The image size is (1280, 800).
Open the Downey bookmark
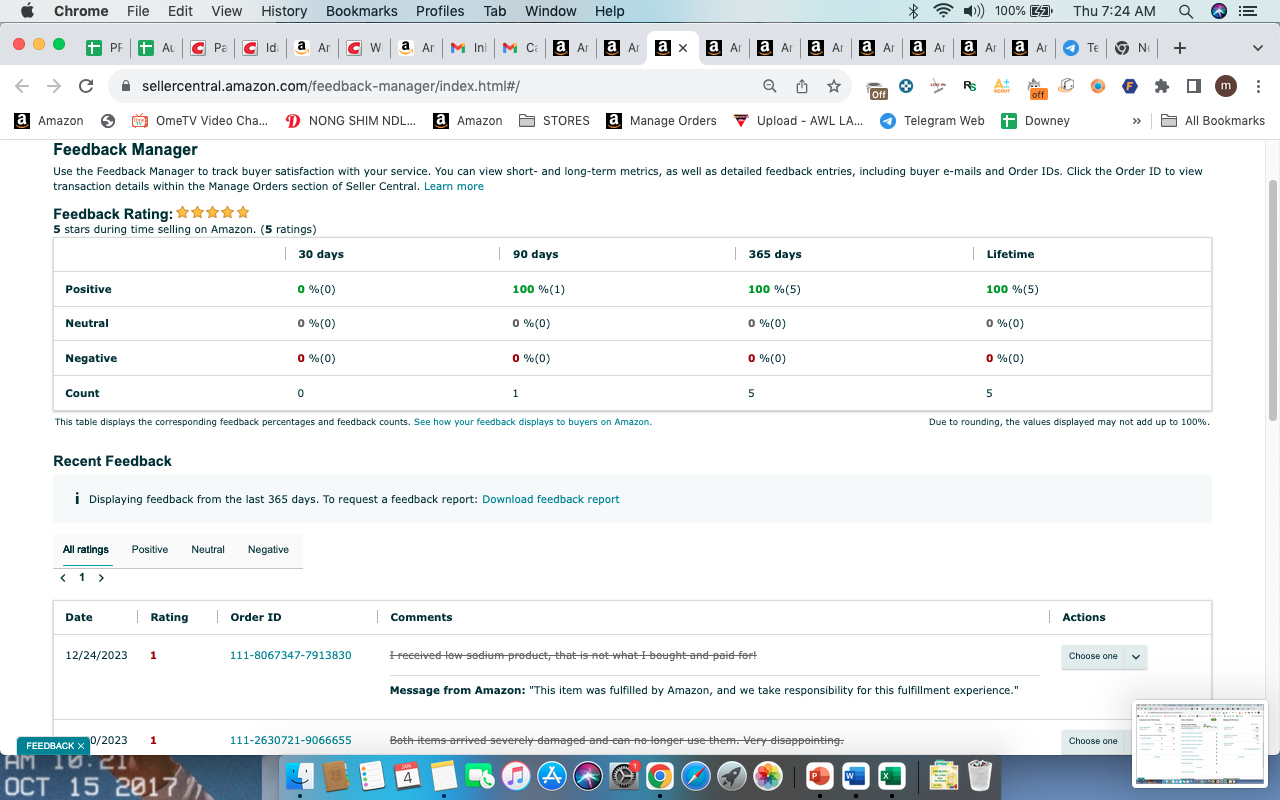pos(1035,120)
